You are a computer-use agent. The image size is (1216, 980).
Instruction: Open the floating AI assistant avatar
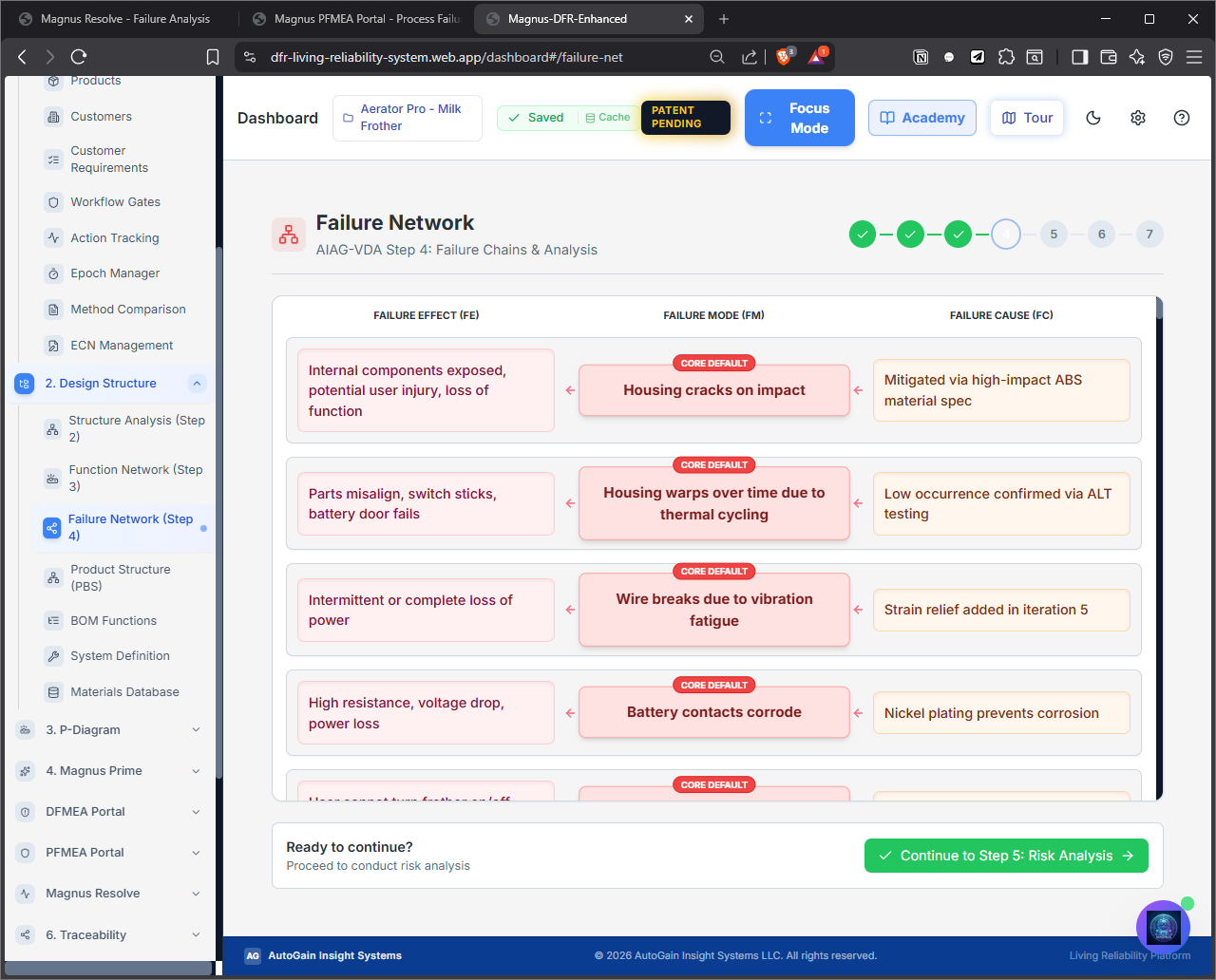point(1163,927)
